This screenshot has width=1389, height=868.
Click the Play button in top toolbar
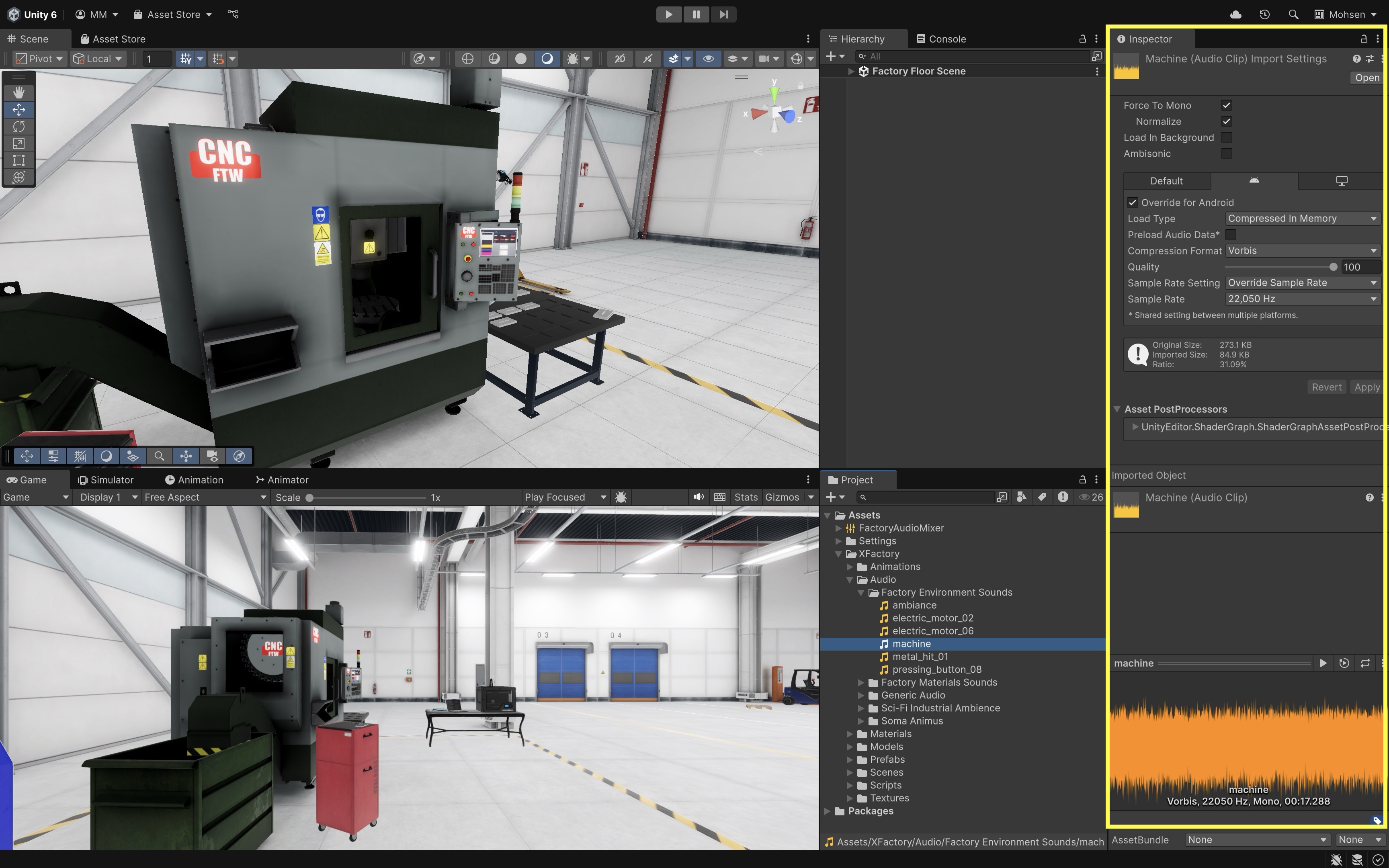(x=669, y=14)
